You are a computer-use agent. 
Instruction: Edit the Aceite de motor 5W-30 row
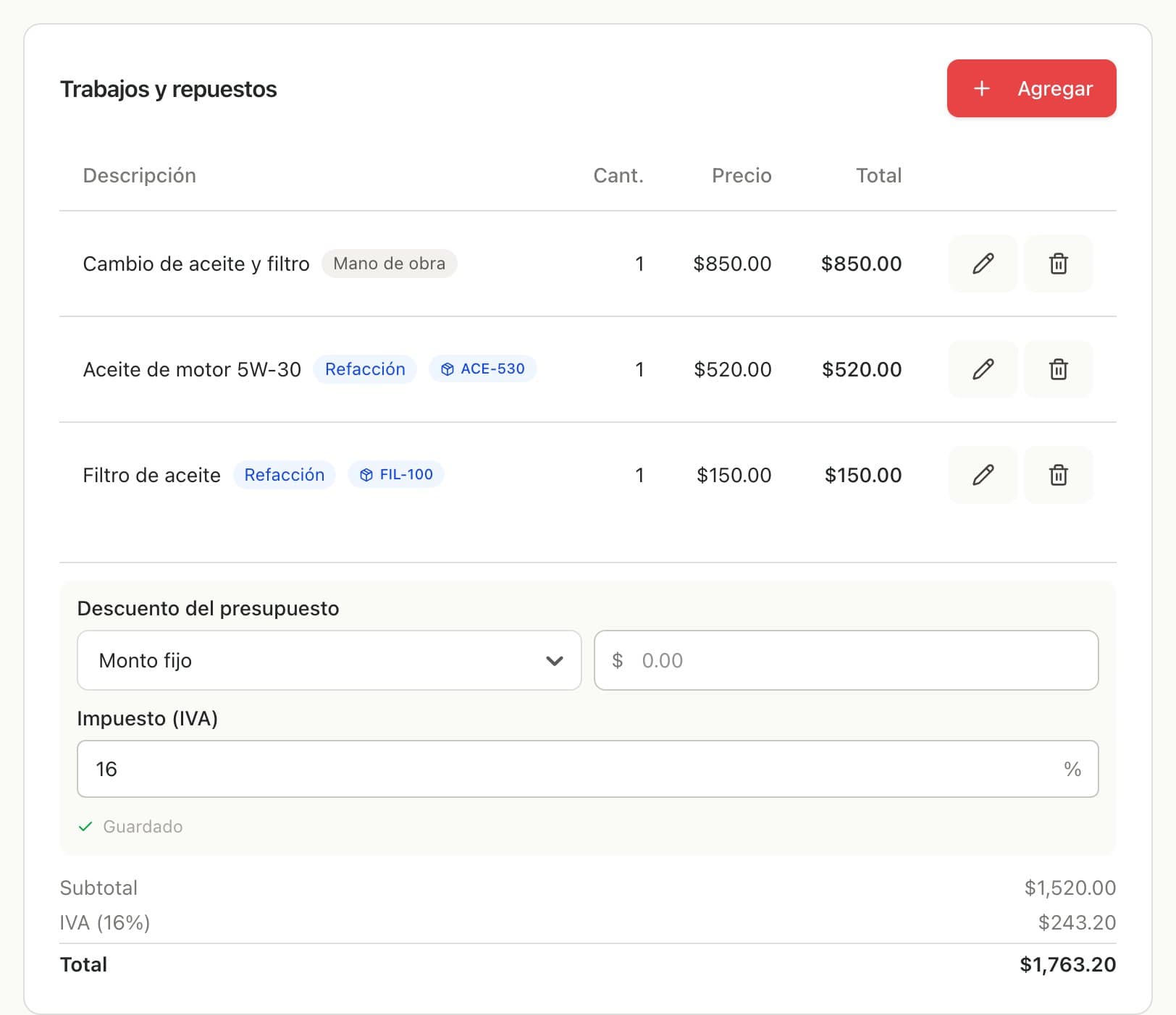983,369
